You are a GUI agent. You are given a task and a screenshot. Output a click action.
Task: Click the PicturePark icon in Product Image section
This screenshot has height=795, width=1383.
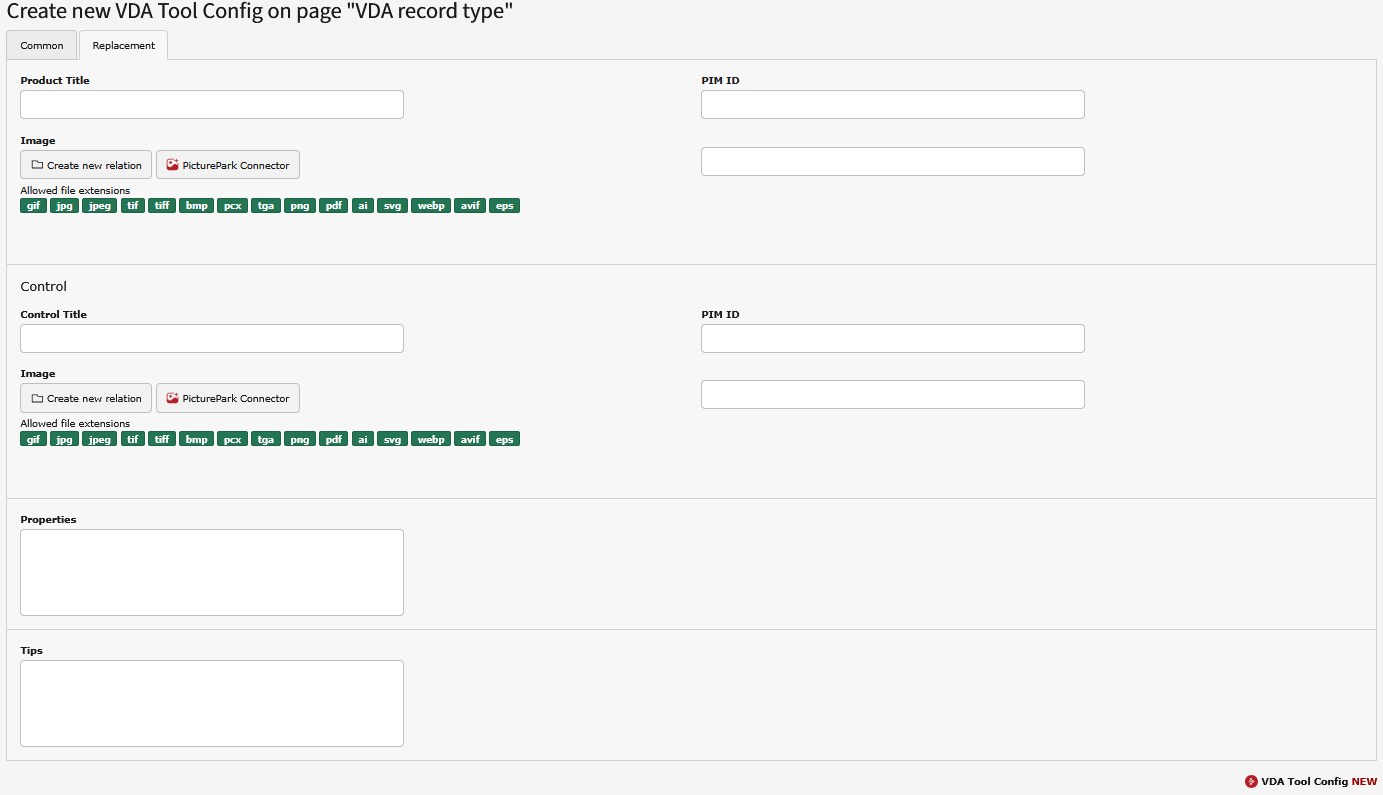click(x=172, y=165)
